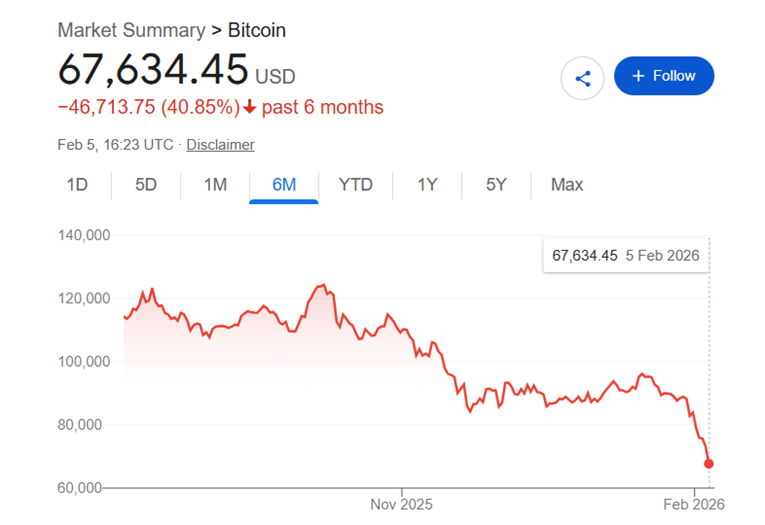Click the share icon button
The width and height of the screenshot is (765, 525).
(x=582, y=77)
